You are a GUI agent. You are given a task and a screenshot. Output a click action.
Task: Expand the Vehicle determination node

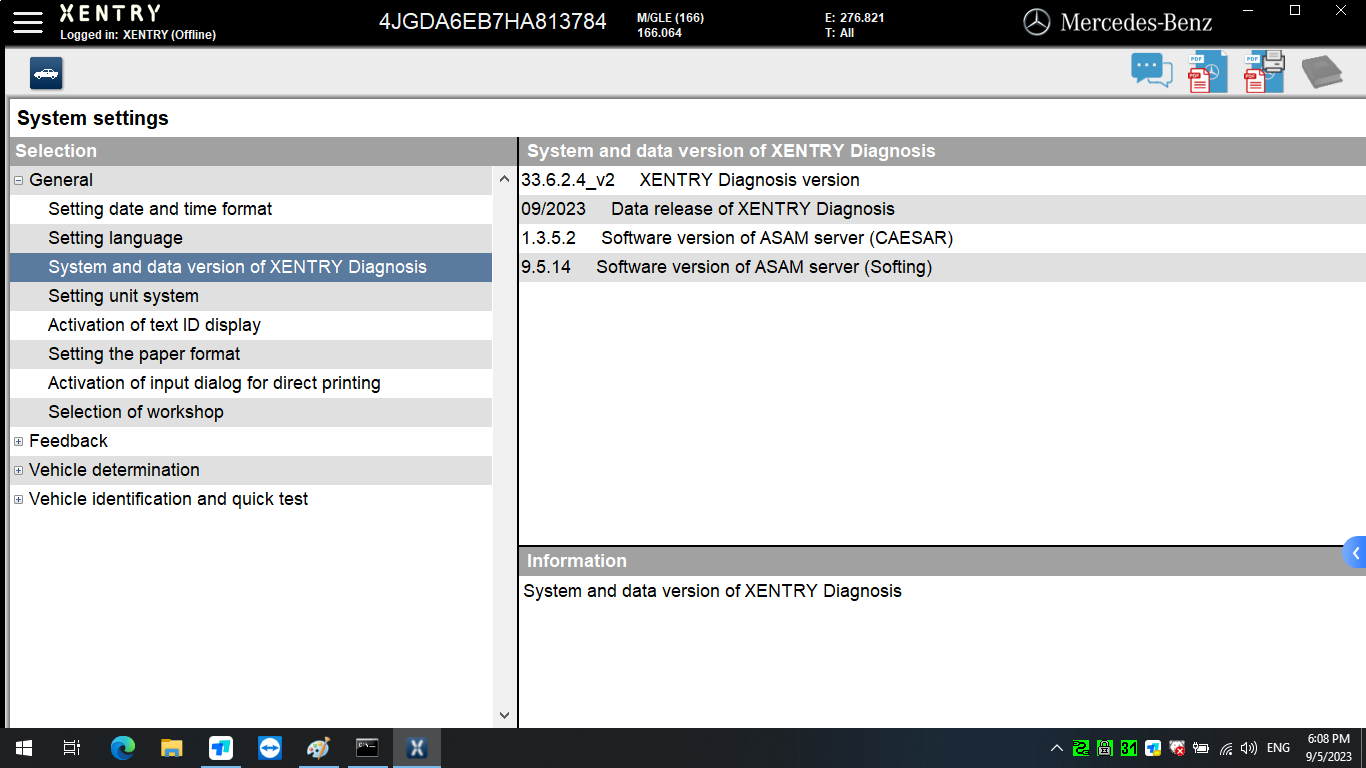[x=18, y=470]
